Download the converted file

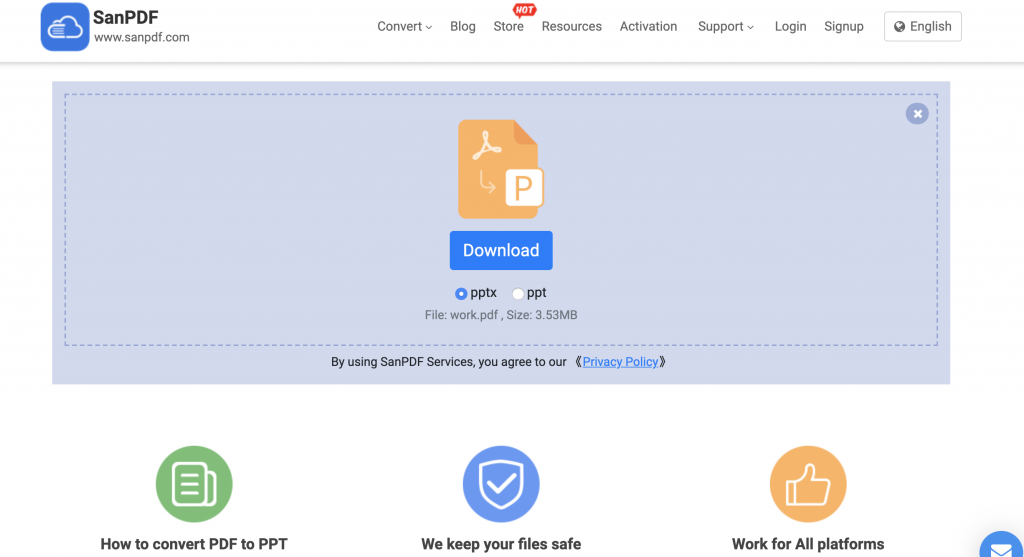[x=501, y=250]
